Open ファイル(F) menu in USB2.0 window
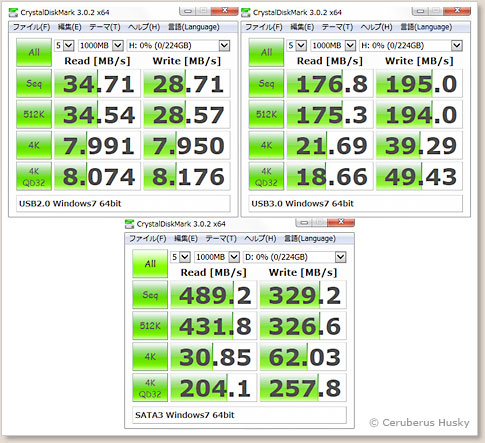This screenshot has width=485, height=443. [31, 27]
